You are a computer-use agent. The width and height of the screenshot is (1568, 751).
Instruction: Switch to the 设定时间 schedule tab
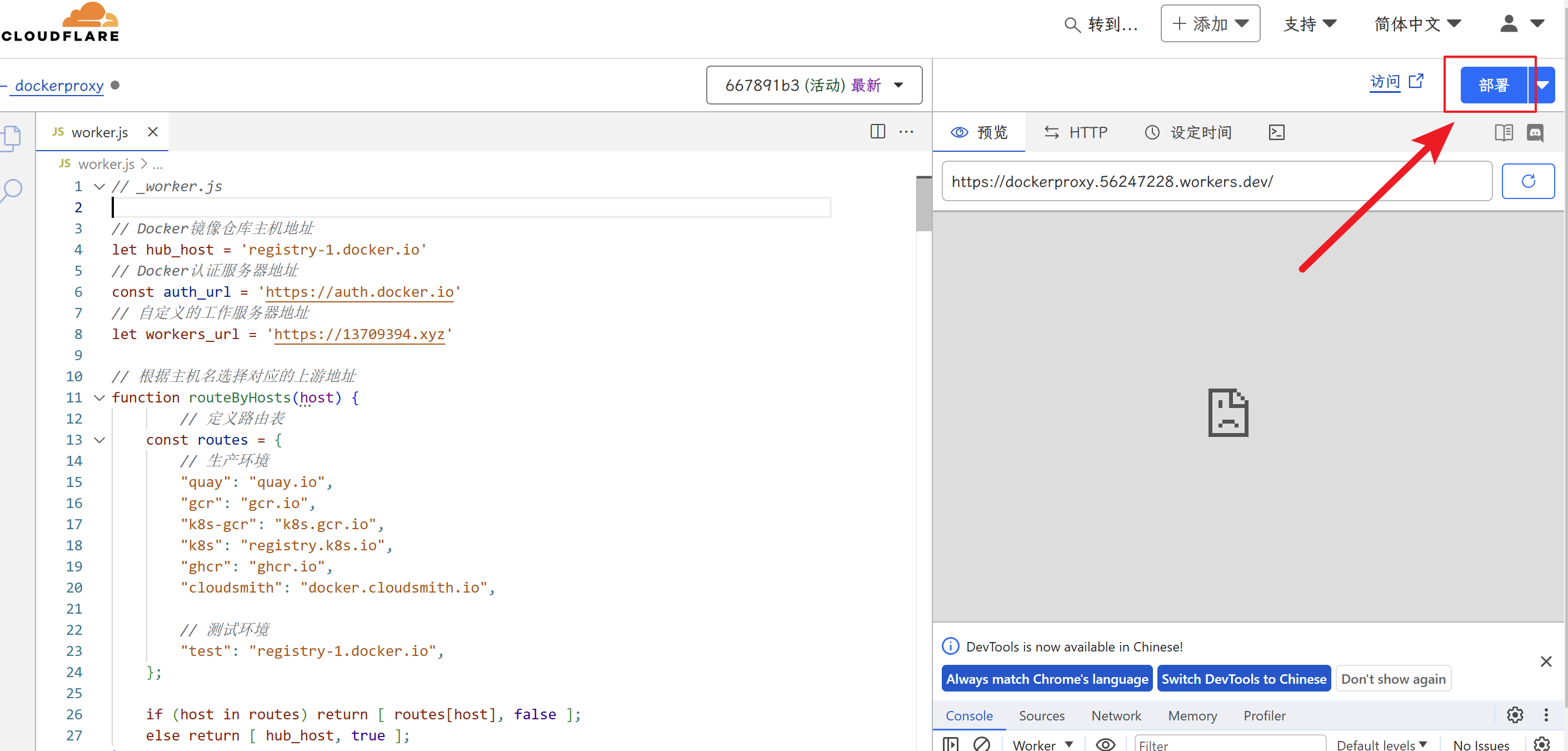click(1187, 132)
